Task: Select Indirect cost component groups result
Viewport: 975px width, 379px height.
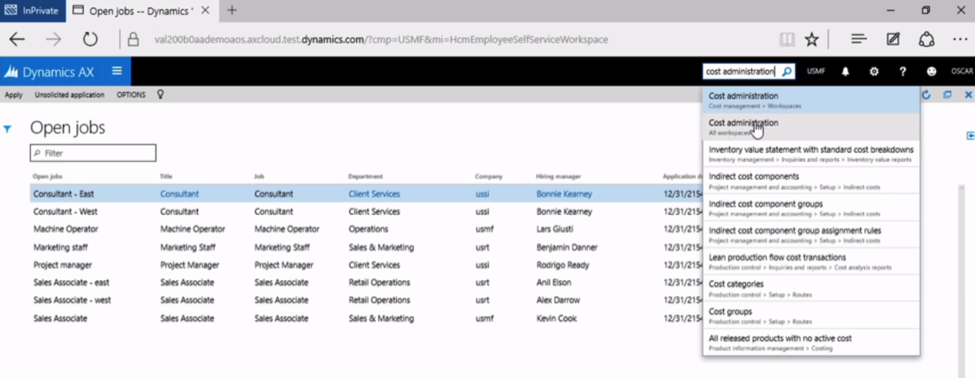Action: 811,208
